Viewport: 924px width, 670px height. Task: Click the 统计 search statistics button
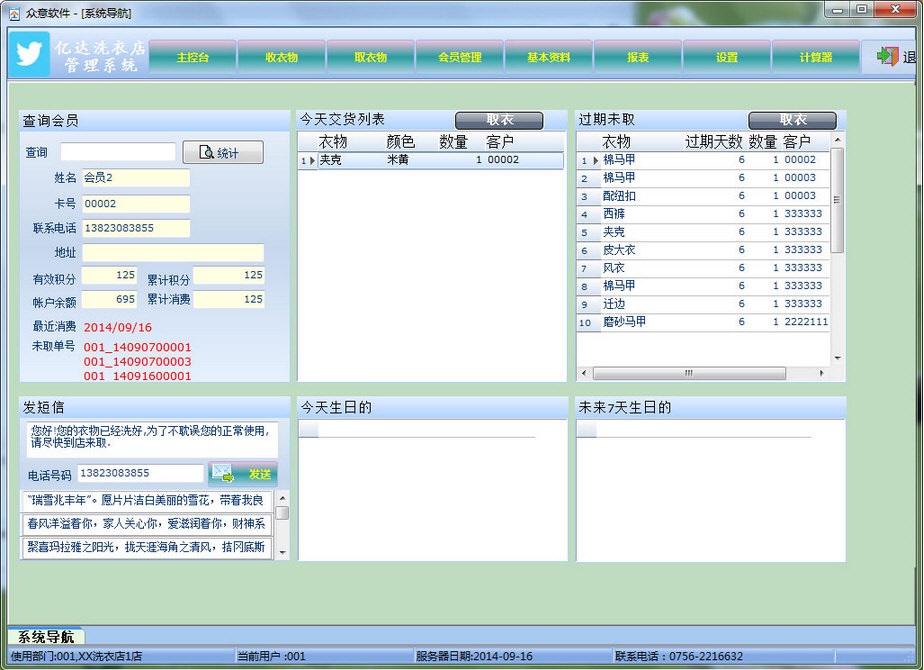[223, 152]
